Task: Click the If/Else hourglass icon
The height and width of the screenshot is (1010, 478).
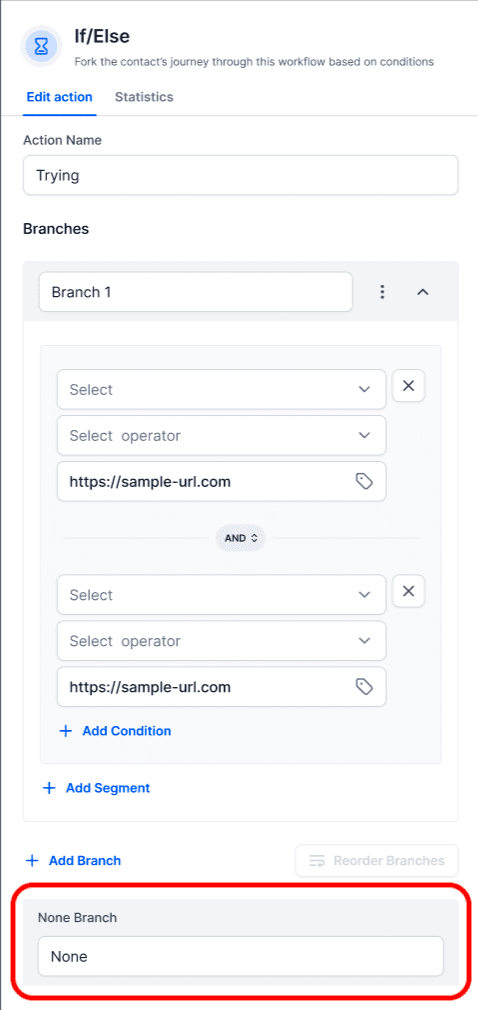Action: point(41,46)
